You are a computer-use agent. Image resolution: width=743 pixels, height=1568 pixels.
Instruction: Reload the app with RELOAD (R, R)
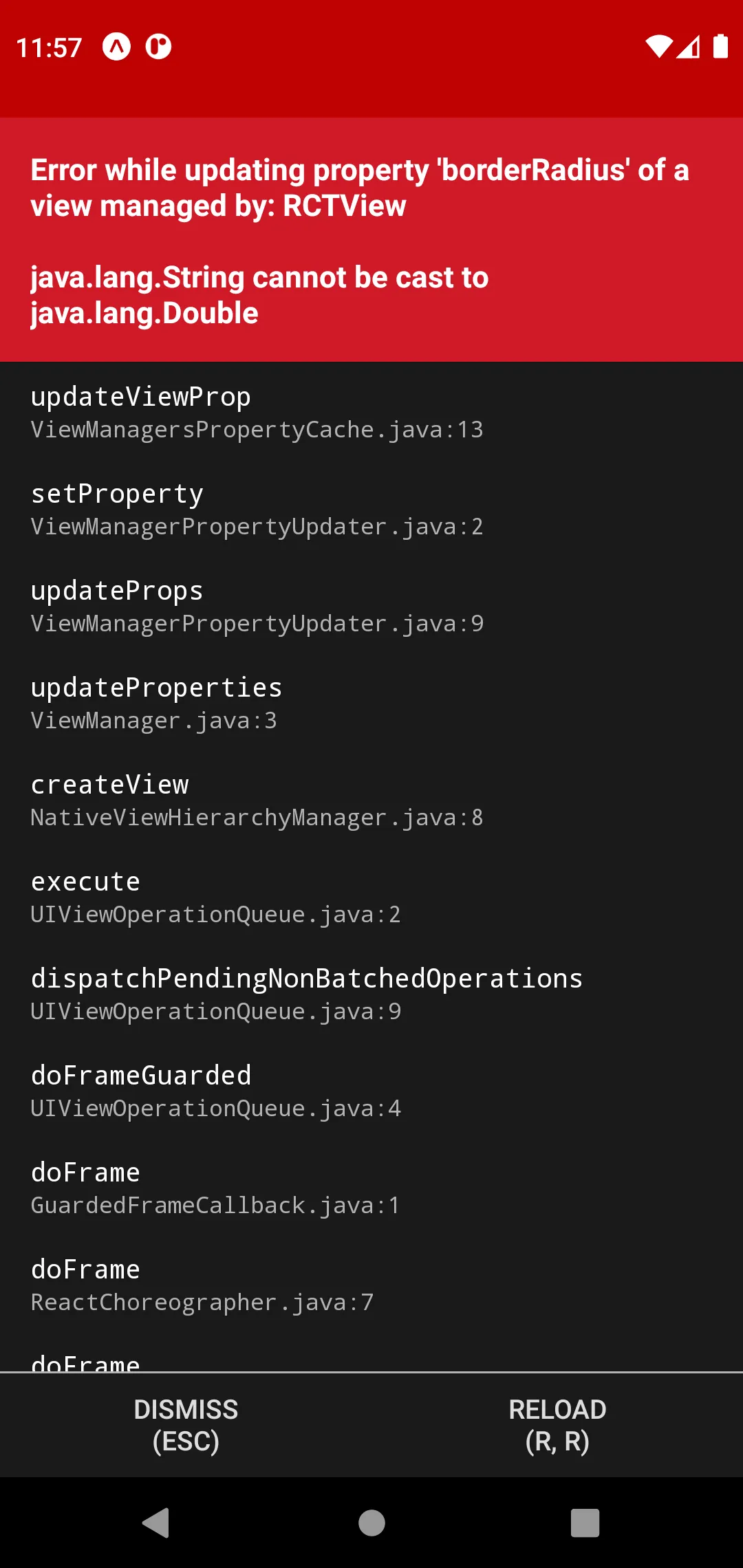(x=557, y=1425)
